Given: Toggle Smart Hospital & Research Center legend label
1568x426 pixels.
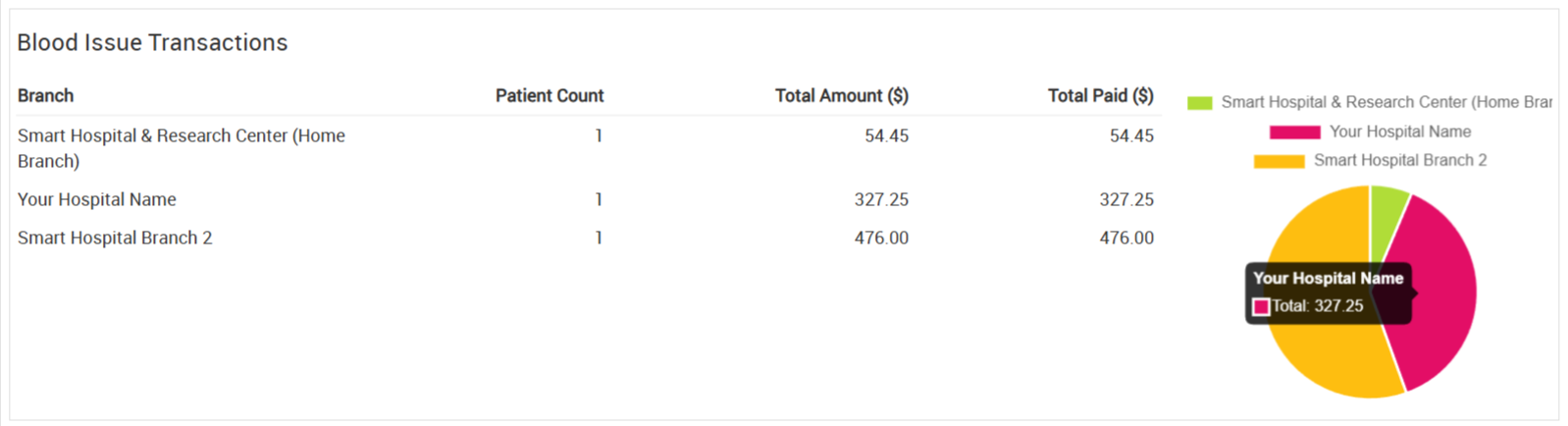Looking at the screenshot, I should 1385,102.
